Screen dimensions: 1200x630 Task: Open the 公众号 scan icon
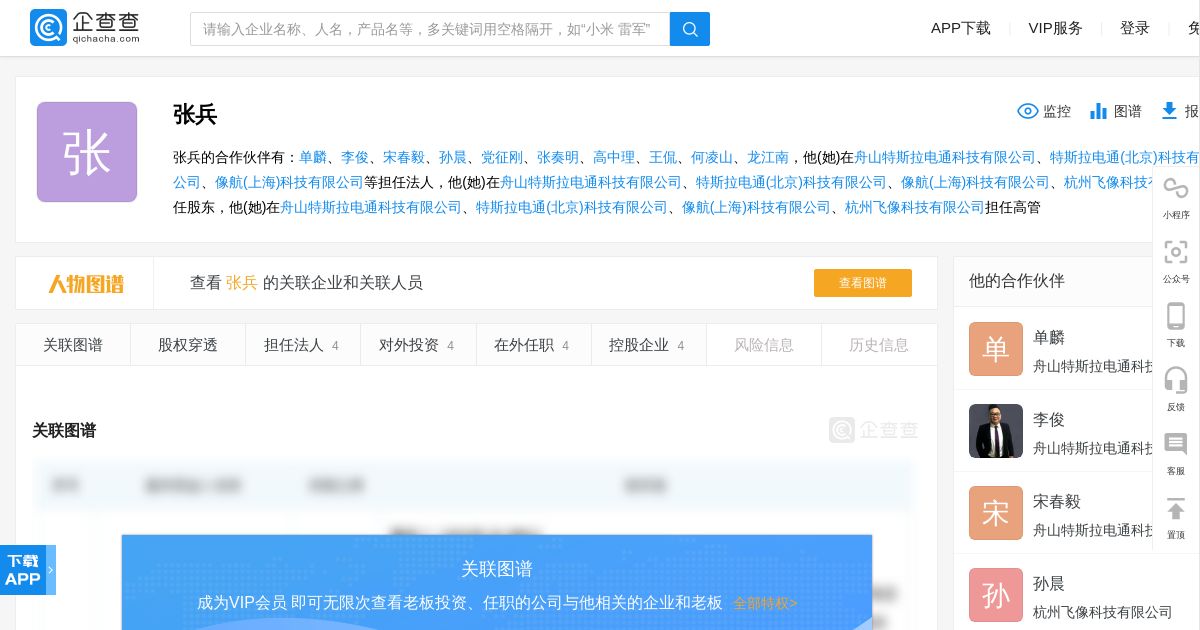[x=1176, y=252]
